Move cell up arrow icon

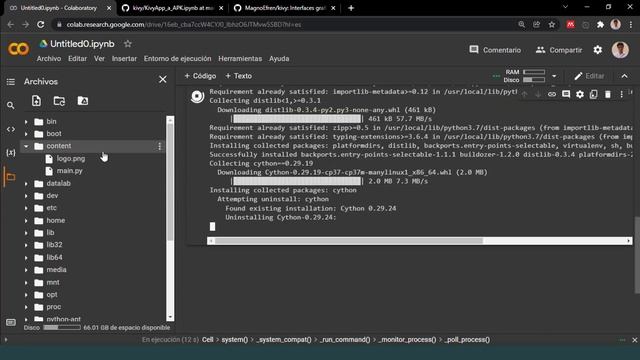point(524,94)
